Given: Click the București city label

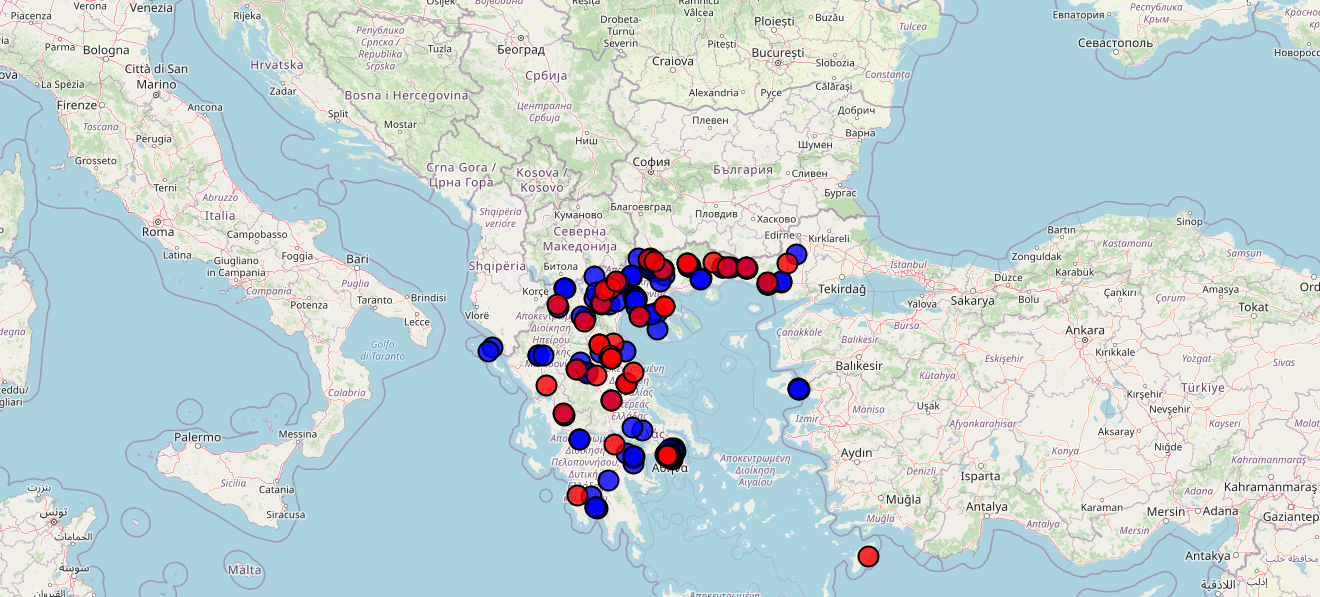Looking at the screenshot, I should coord(777,52).
